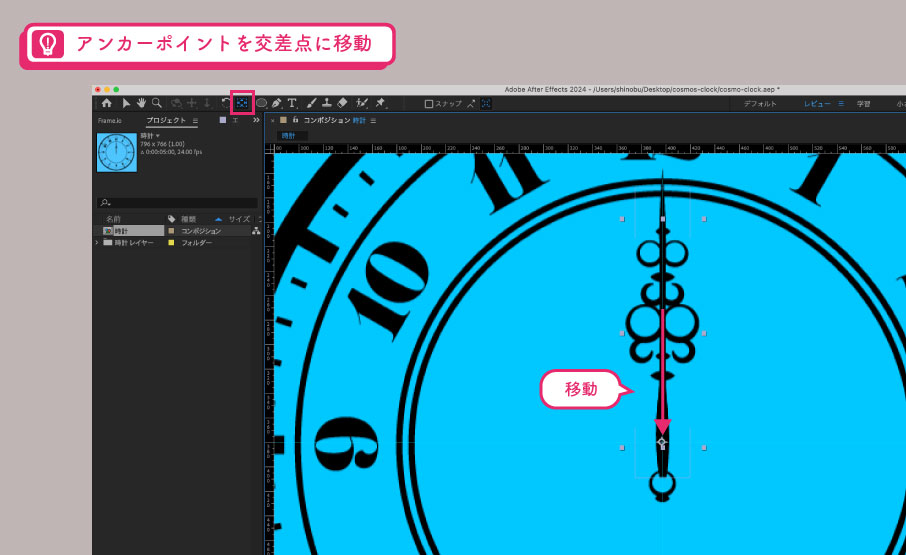This screenshot has width=906, height=555.
Task: Open the コンポジション panel menu
Action: click(373, 120)
